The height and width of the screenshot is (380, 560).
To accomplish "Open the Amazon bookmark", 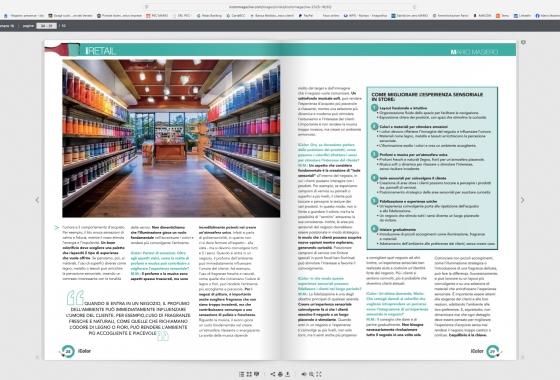I will (x=482, y=16).
